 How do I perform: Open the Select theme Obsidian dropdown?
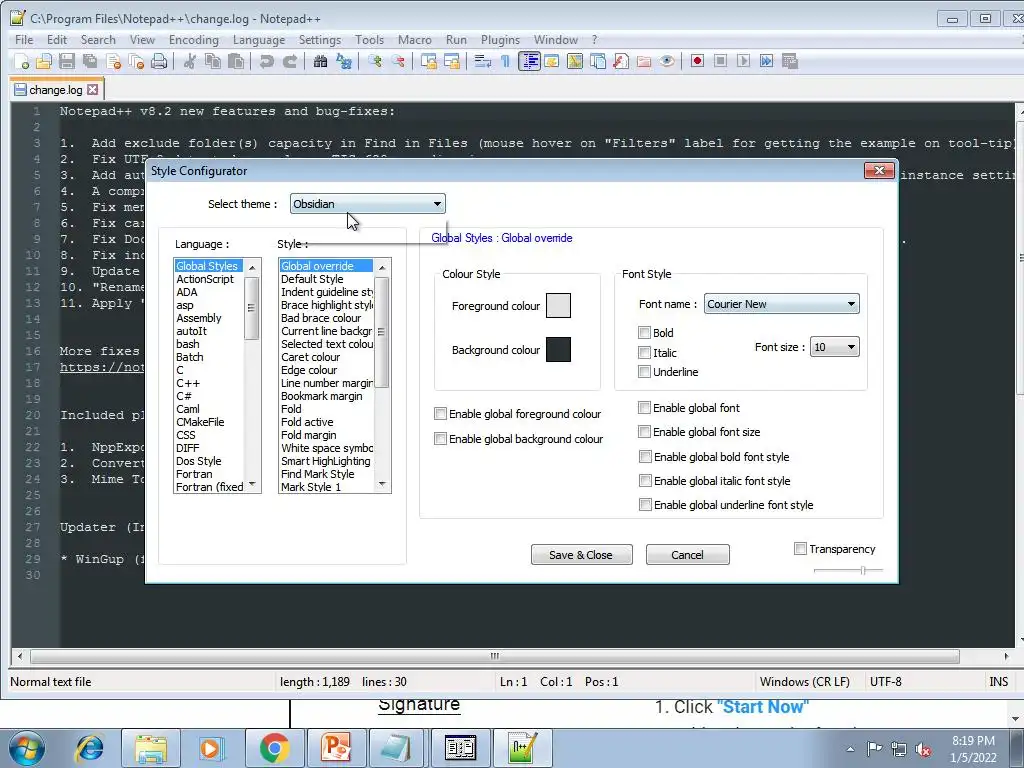tap(368, 204)
